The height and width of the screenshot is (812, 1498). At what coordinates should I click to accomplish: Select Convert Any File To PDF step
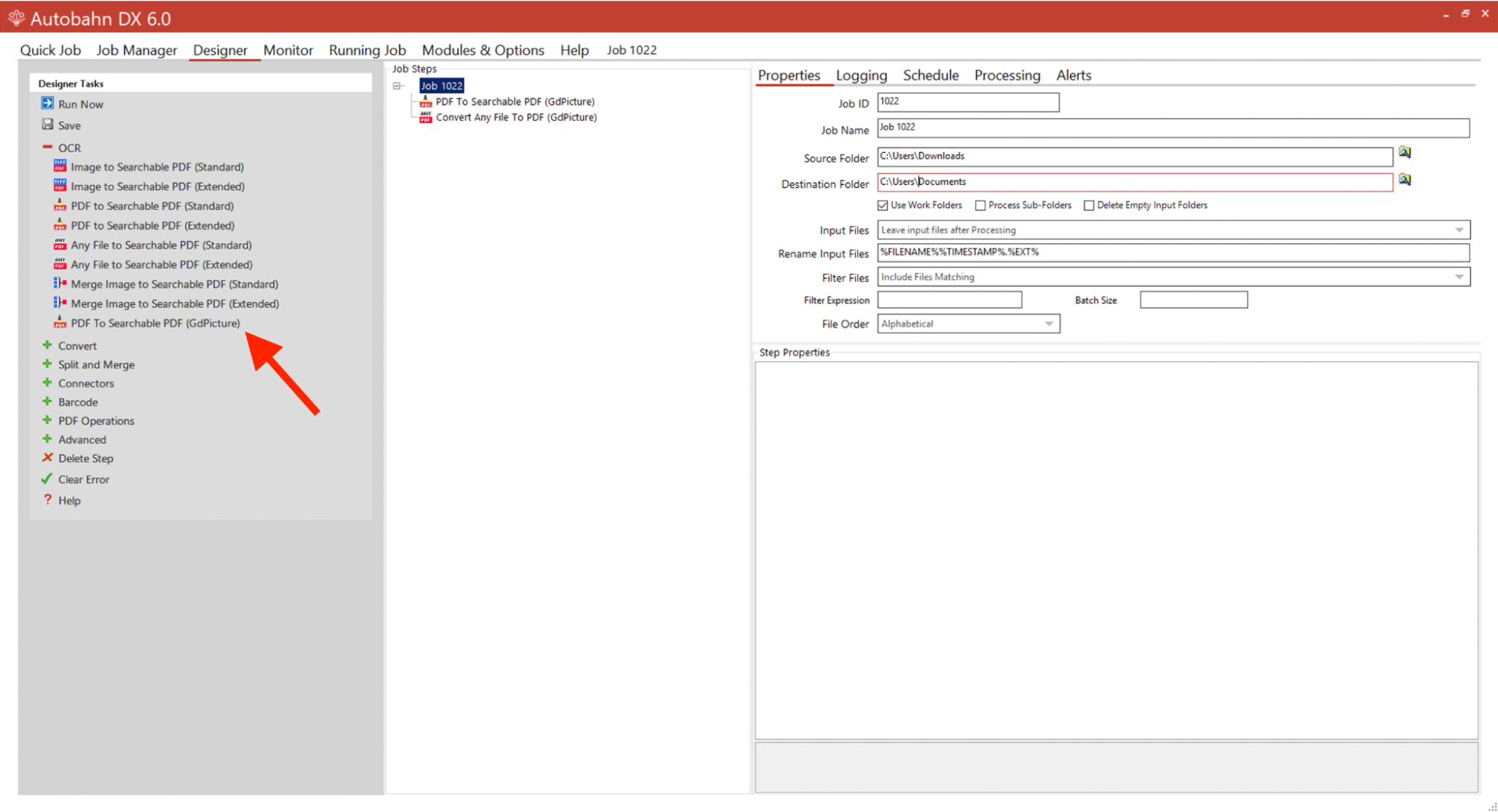tap(516, 118)
